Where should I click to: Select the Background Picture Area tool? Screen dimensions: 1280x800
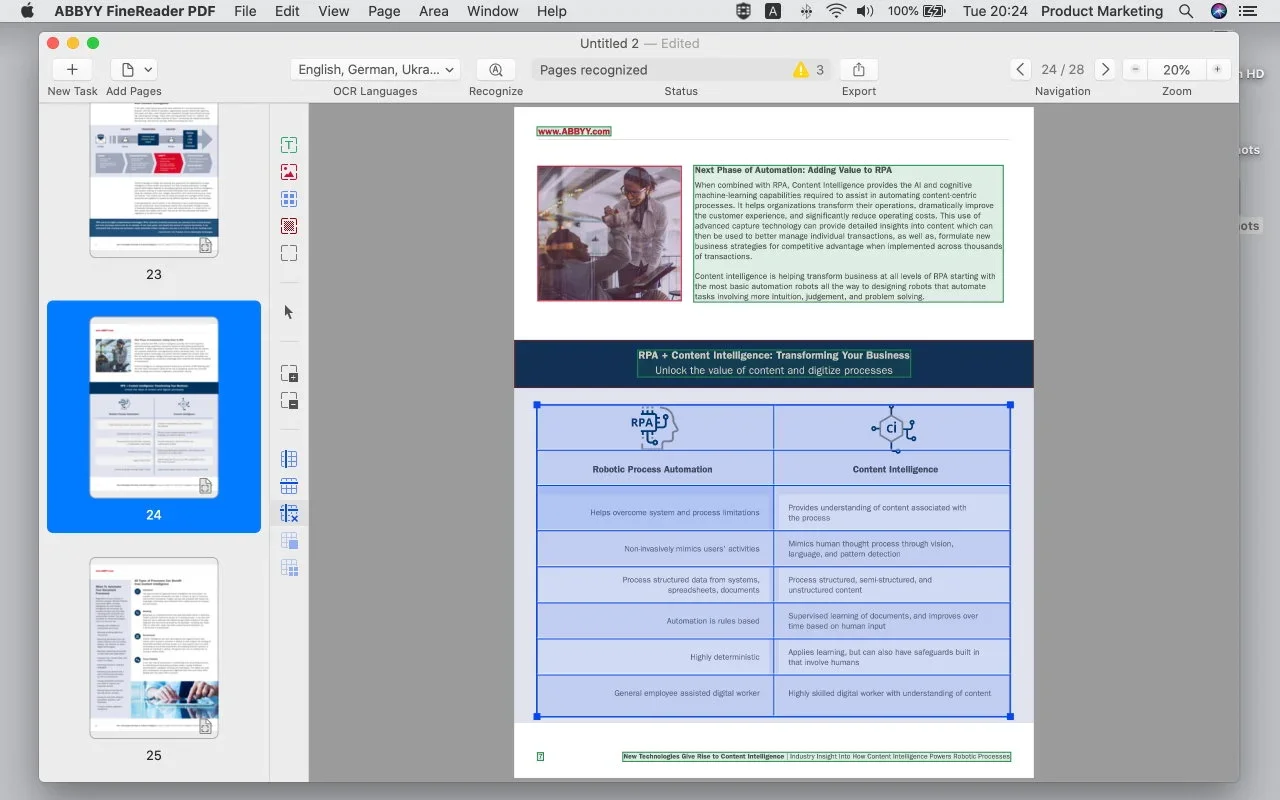[x=289, y=226]
